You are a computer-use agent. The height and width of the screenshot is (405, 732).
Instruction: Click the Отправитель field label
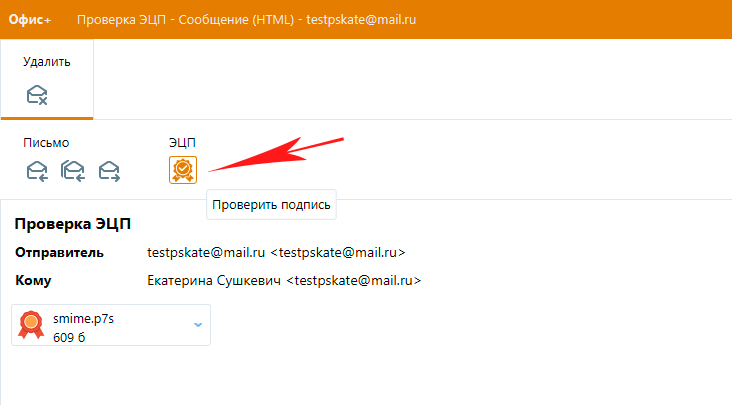[x=59, y=253]
